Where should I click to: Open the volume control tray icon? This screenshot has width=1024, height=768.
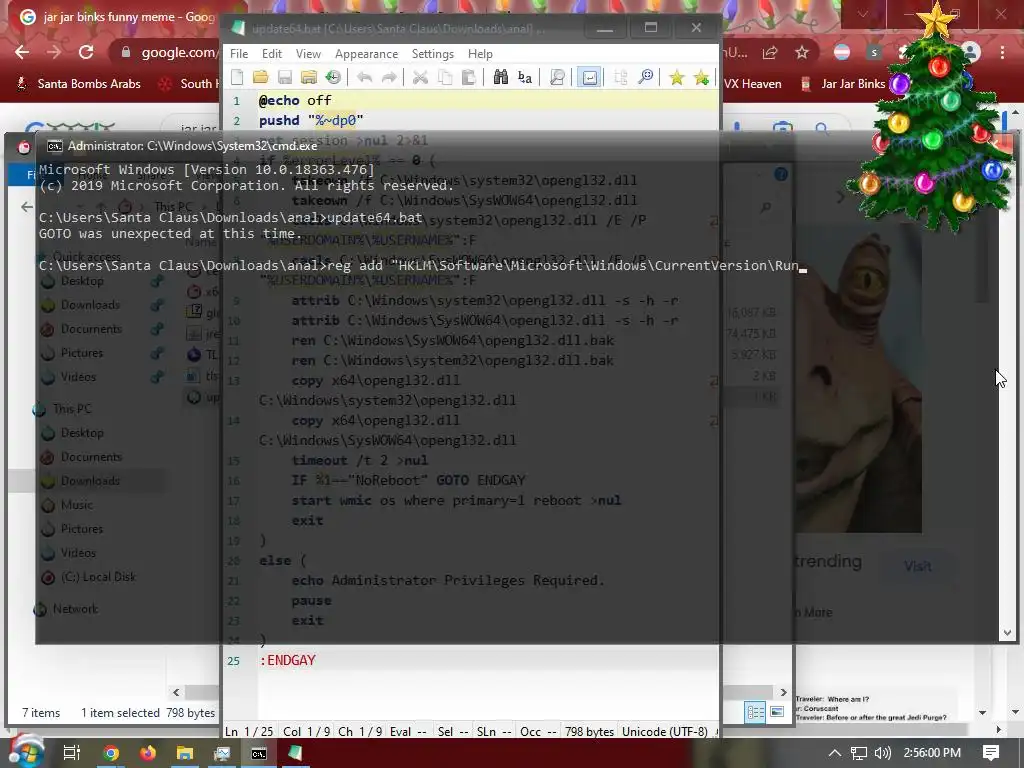tap(882, 753)
